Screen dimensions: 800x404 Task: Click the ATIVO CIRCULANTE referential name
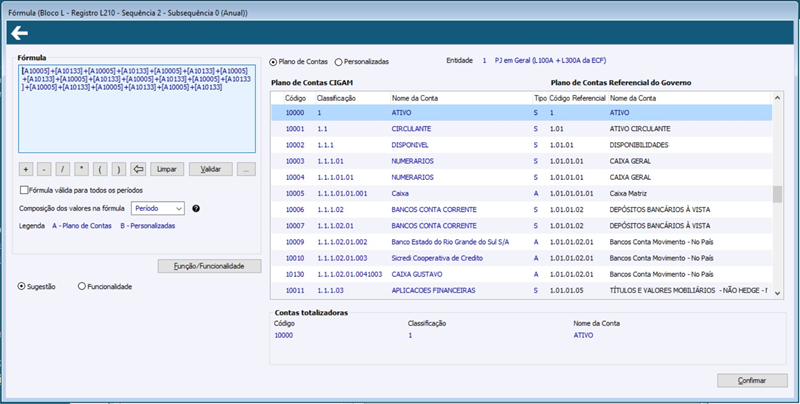pyautogui.click(x=640, y=129)
